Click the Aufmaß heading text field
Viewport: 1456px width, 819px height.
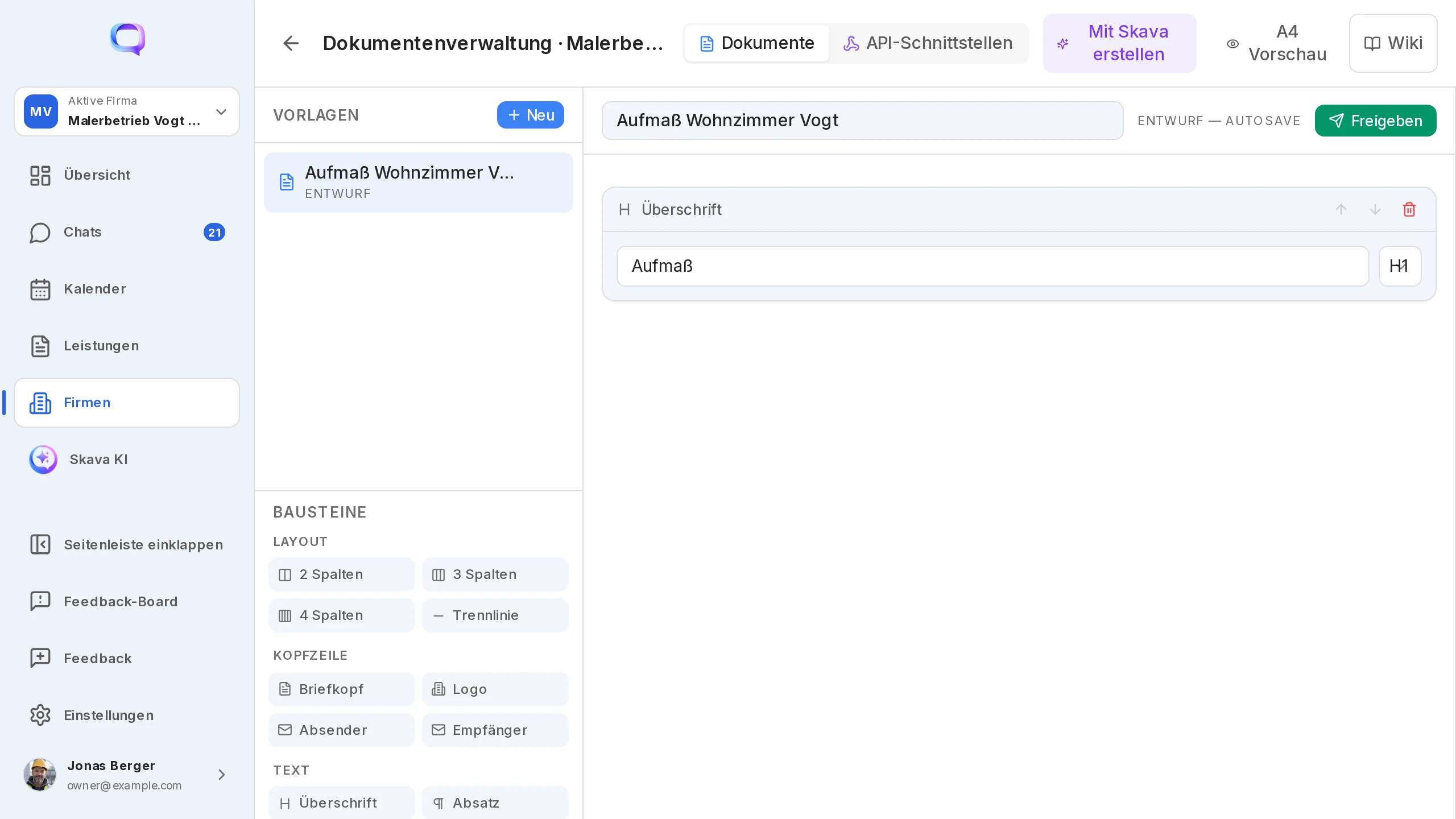tap(992, 266)
